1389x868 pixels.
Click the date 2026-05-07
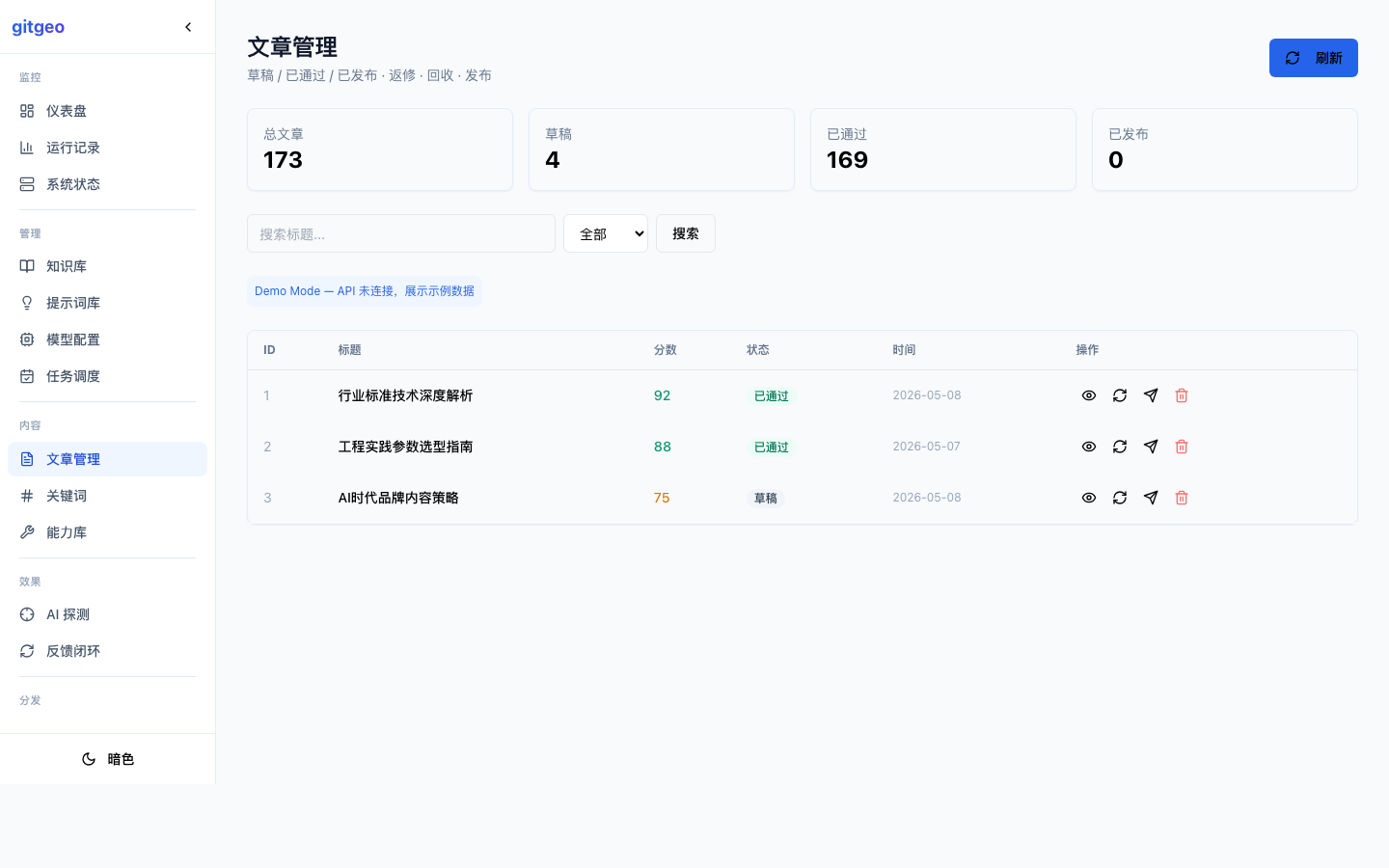tap(927, 447)
